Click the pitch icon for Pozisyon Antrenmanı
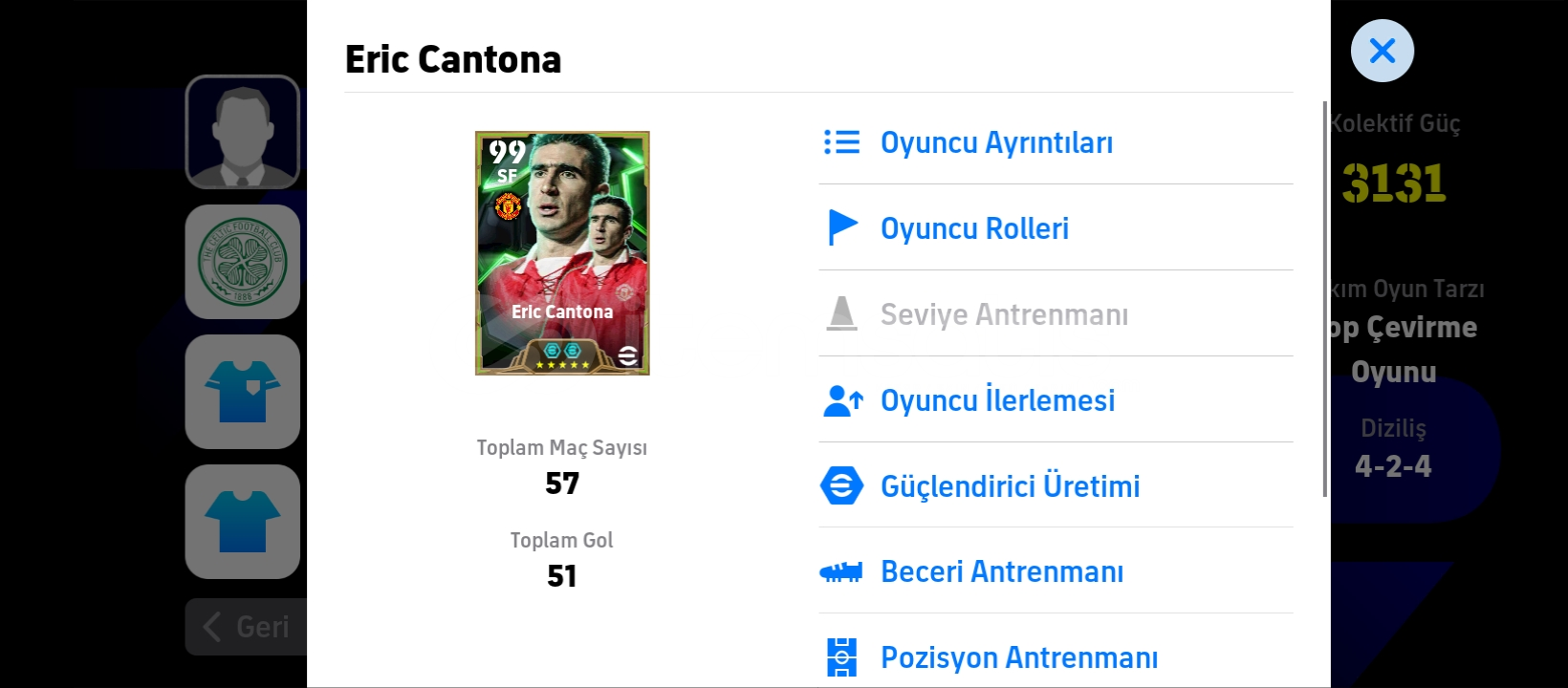This screenshot has width=1568, height=688. pos(841,657)
